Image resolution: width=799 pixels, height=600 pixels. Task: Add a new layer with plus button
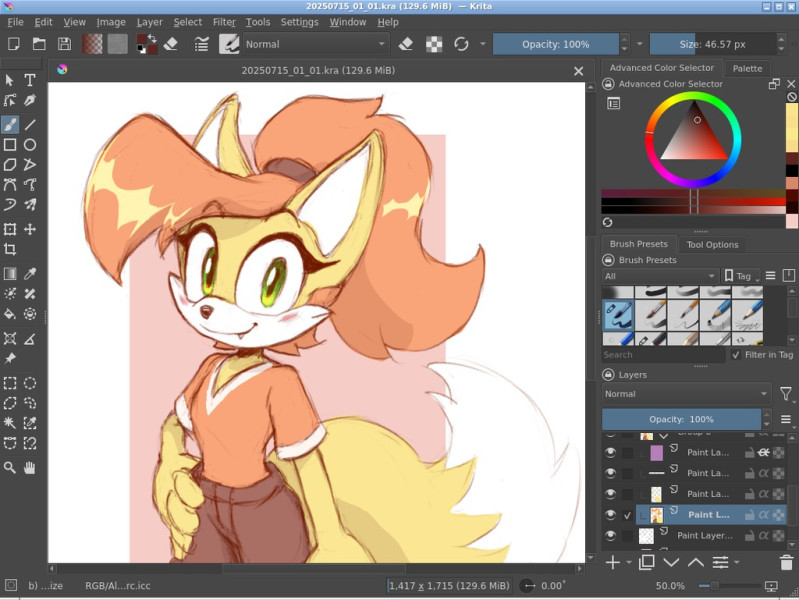(x=613, y=562)
